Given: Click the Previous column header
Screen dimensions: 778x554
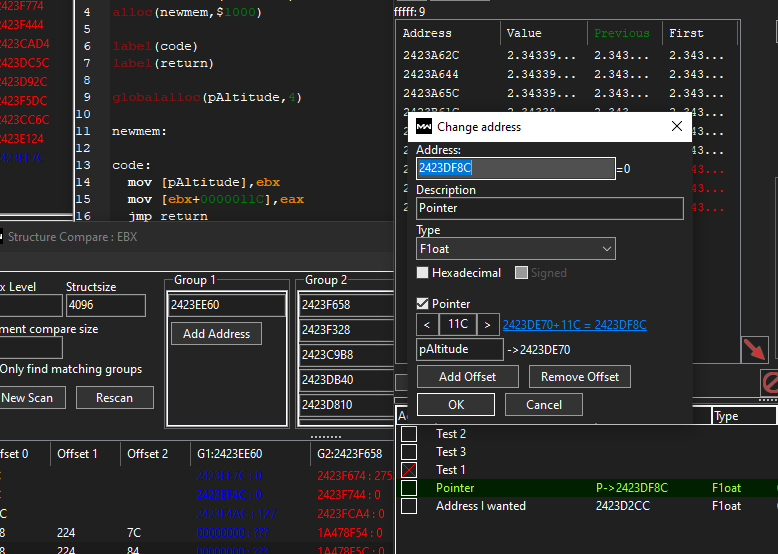Looking at the screenshot, I should click(621, 33).
